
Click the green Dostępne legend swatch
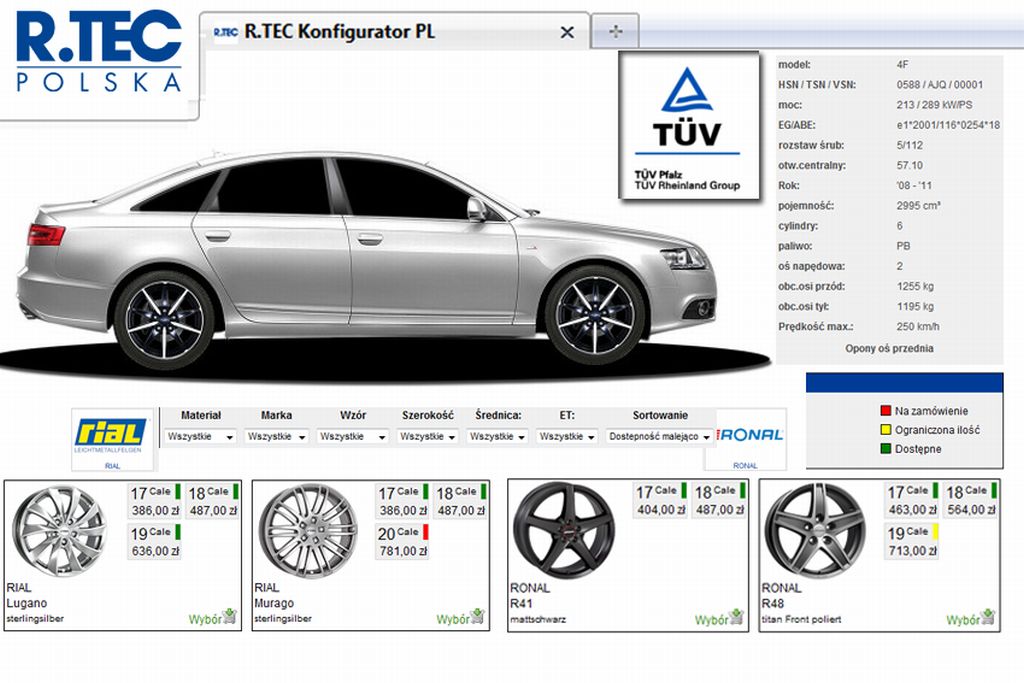pos(886,449)
